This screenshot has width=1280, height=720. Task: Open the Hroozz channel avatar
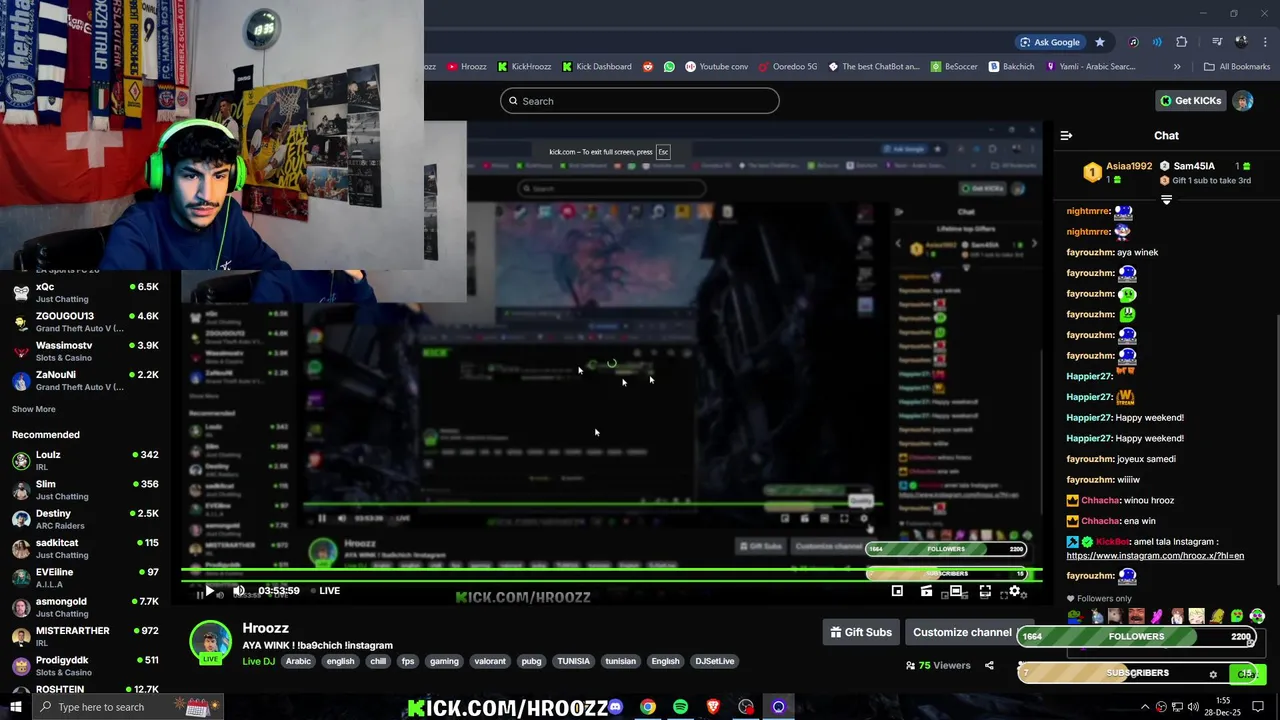210,642
